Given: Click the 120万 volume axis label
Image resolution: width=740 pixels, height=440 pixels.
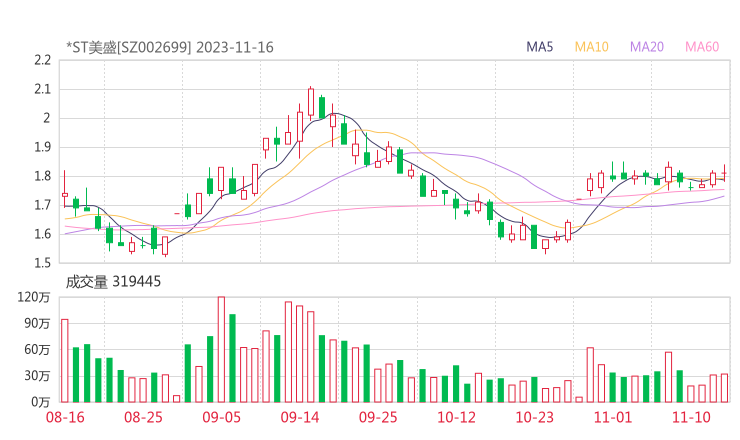Looking at the screenshot, I should coord(33,297).
